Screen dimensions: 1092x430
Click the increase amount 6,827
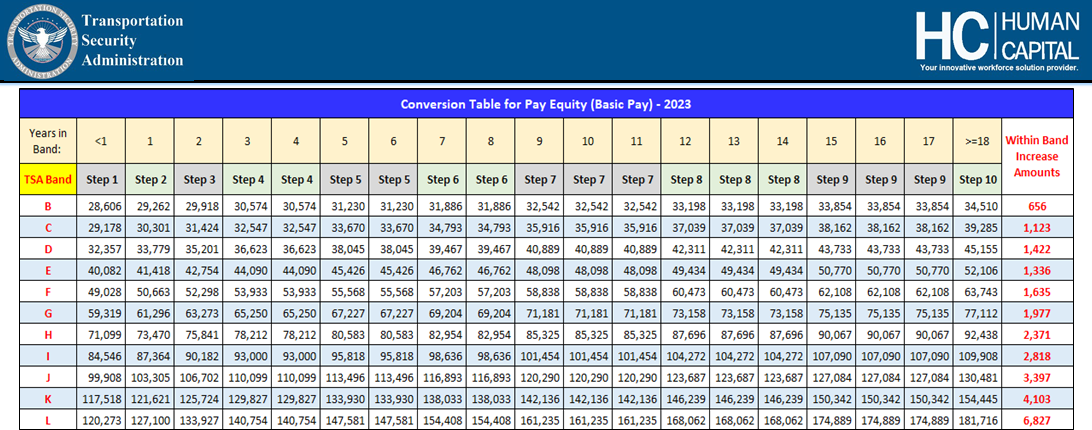pos(1037,420)
